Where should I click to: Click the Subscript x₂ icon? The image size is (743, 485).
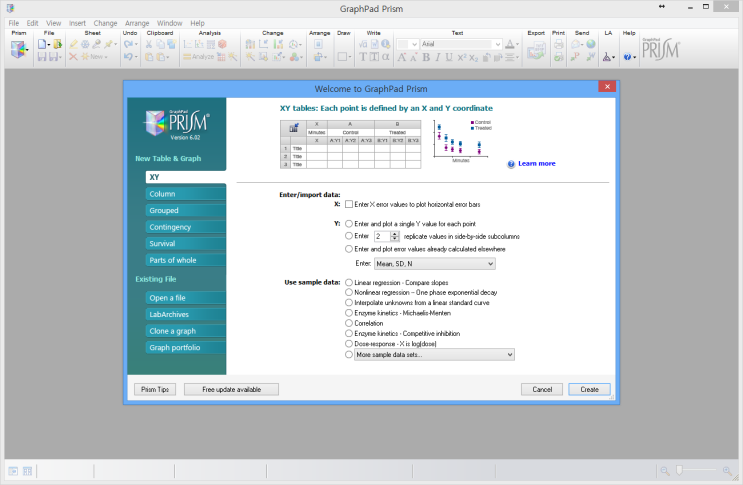click(x=473, y=57)
